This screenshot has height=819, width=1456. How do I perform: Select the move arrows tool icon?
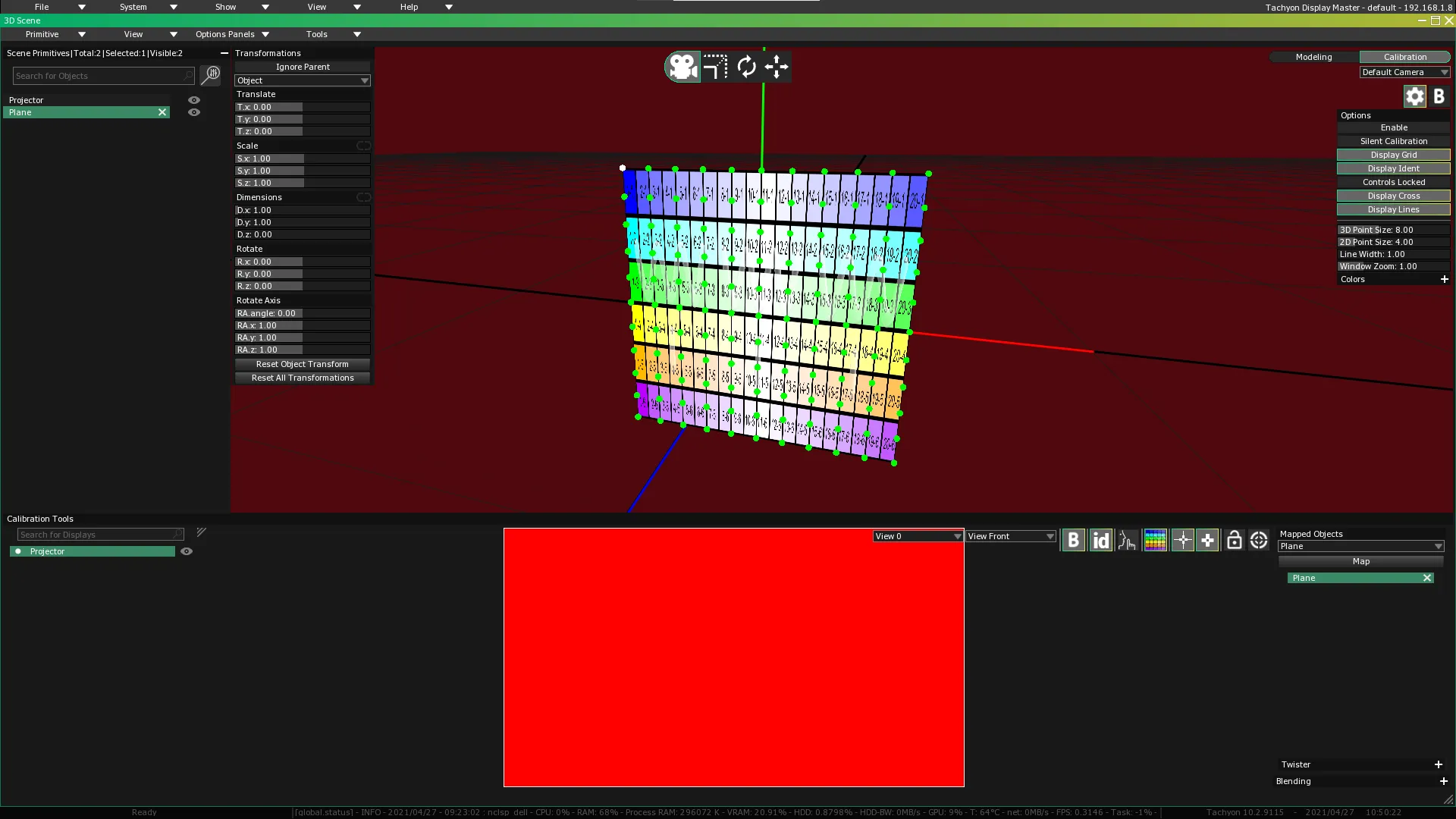coord(777,67)
